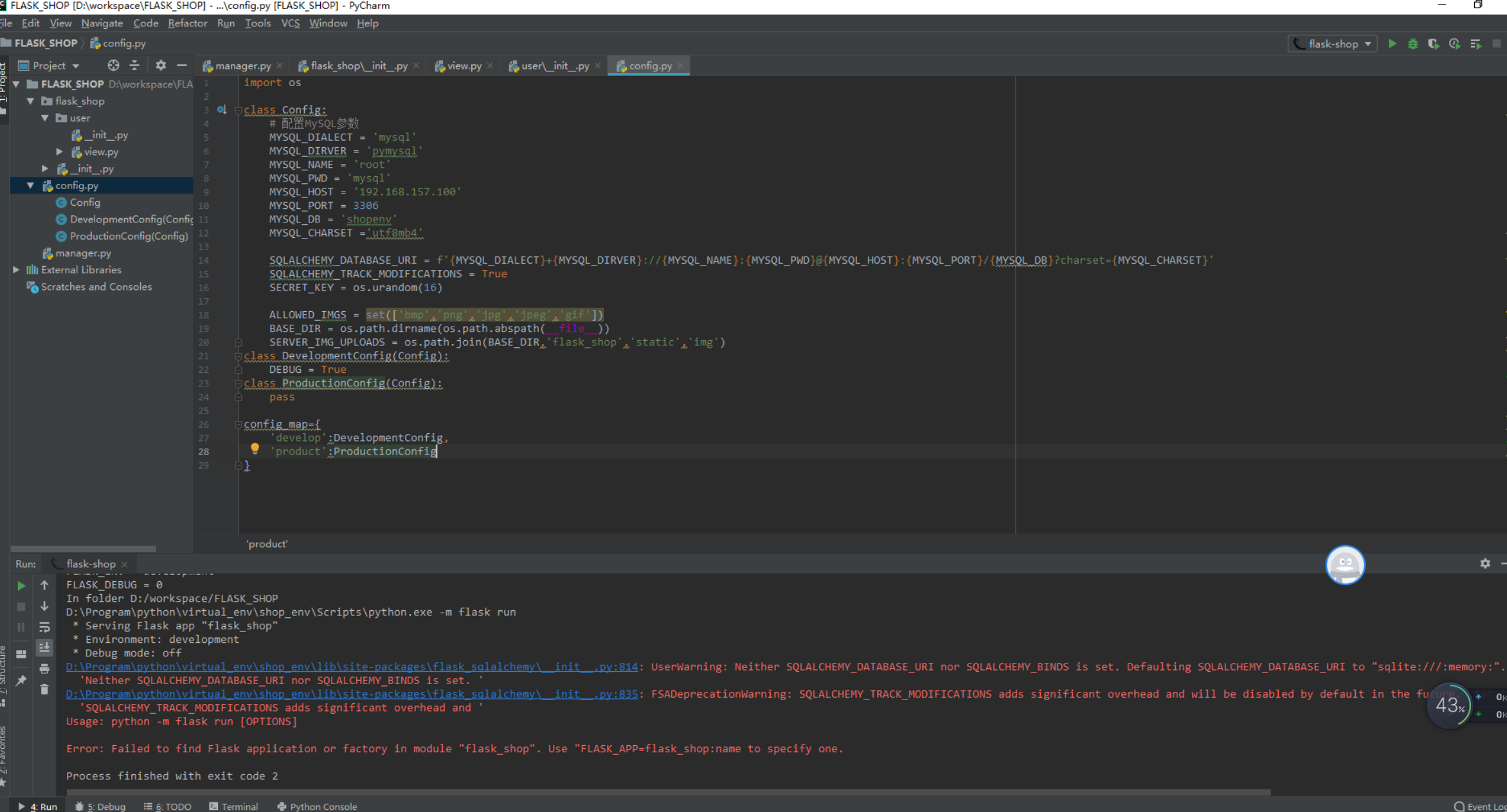Fold the config_map dictionary in the gutter
The width and height of the screenshot is (1507, 812).
click(x=238, y=424)
